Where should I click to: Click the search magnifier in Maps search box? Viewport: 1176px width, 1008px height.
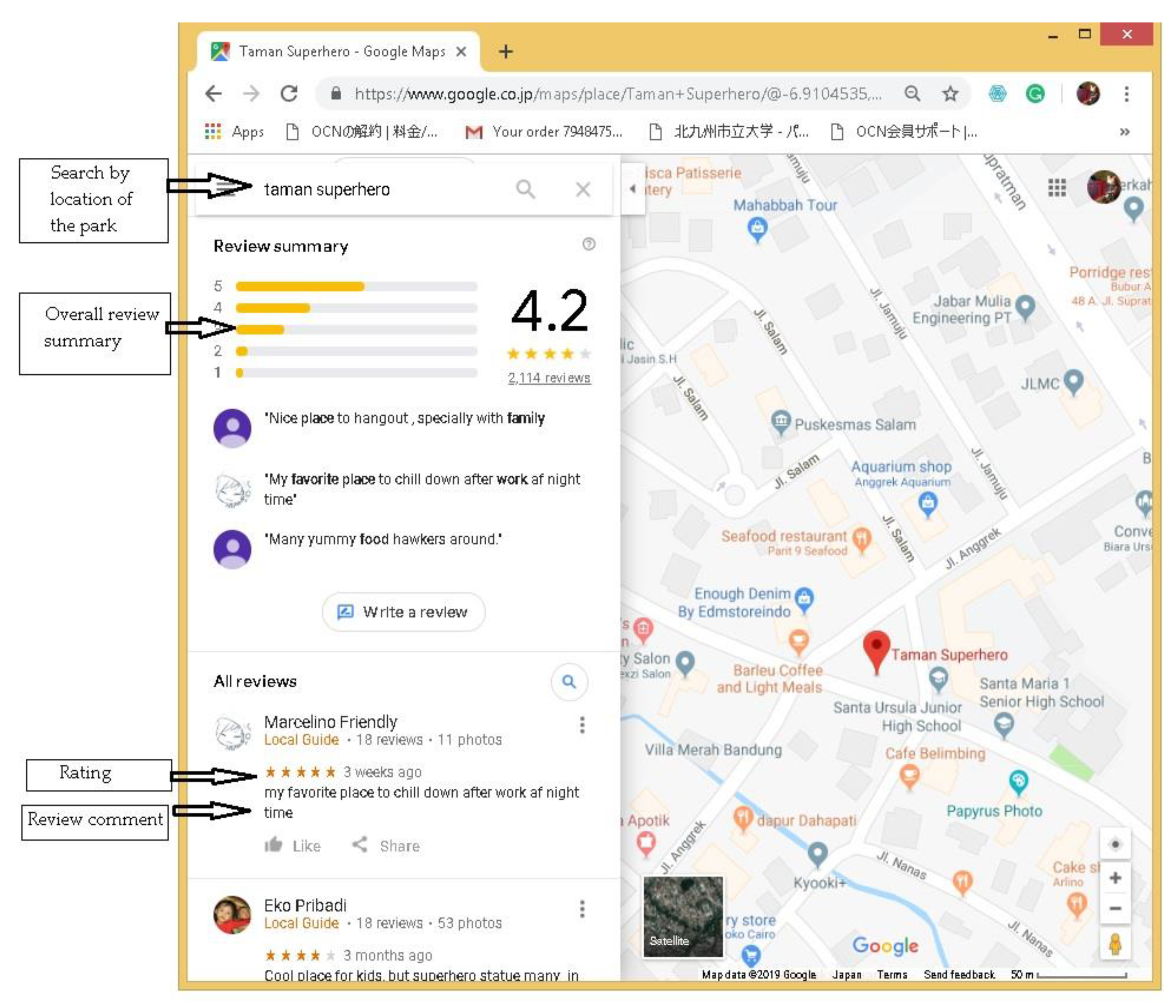[x=525, y=189]
